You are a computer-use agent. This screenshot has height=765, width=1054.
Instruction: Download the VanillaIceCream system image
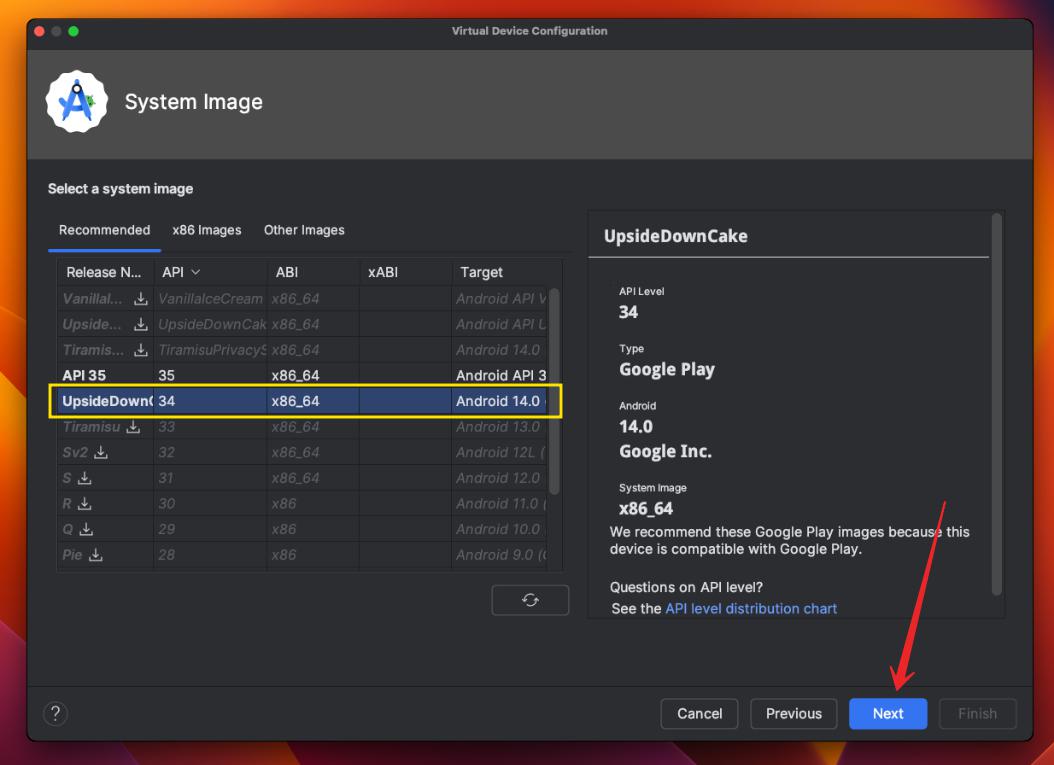coord(140,298)
